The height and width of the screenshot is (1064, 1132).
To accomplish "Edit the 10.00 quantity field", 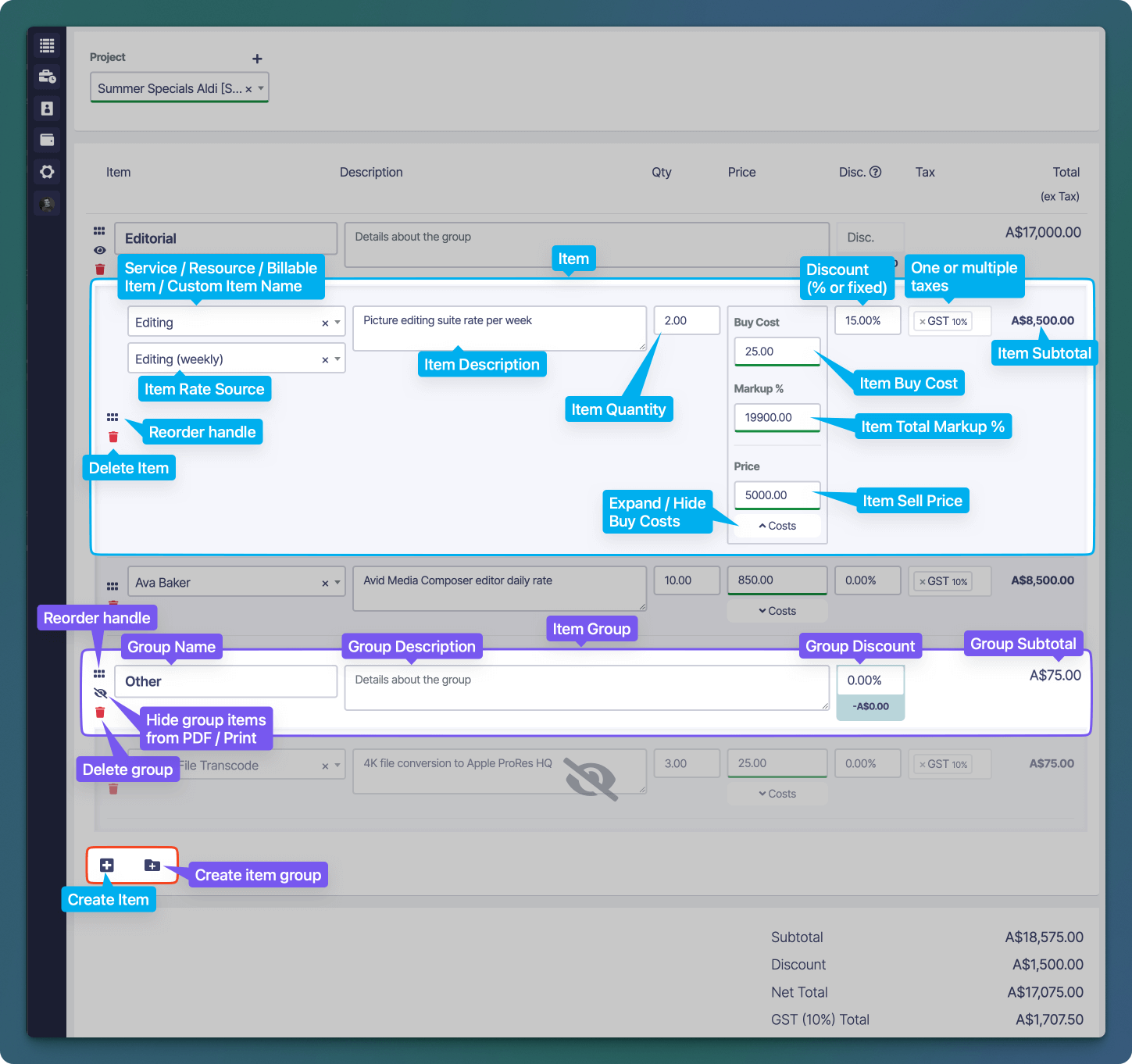I will click(687, 580).
